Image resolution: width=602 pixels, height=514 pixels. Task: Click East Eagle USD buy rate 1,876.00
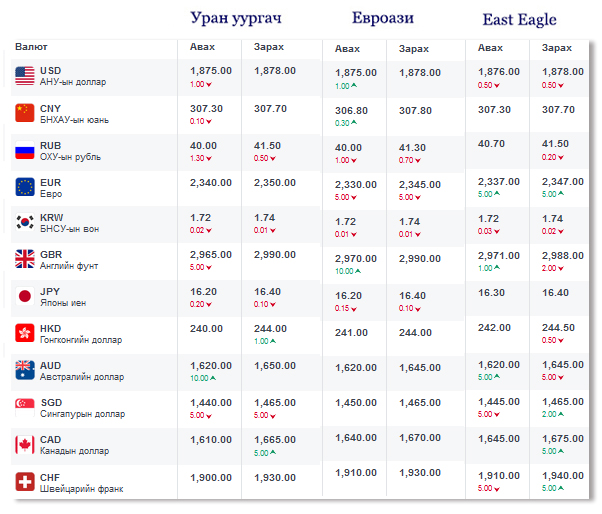(498, 71)
